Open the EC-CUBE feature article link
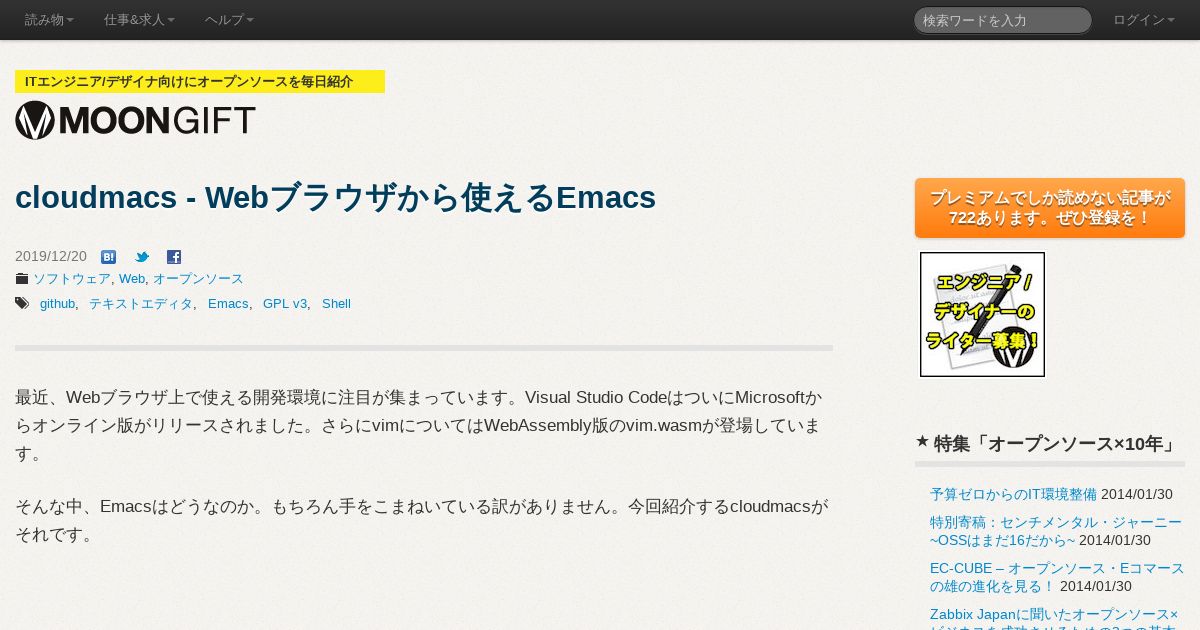This screenshot has height=630, width=1200. point(1057,577)
